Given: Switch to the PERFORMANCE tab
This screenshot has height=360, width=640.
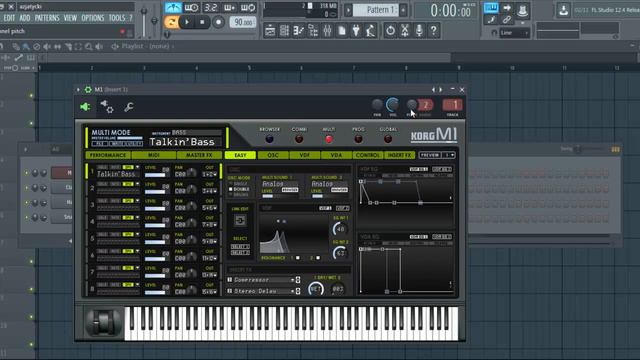Looking at the screenshot, I should [x=108, y=156].
